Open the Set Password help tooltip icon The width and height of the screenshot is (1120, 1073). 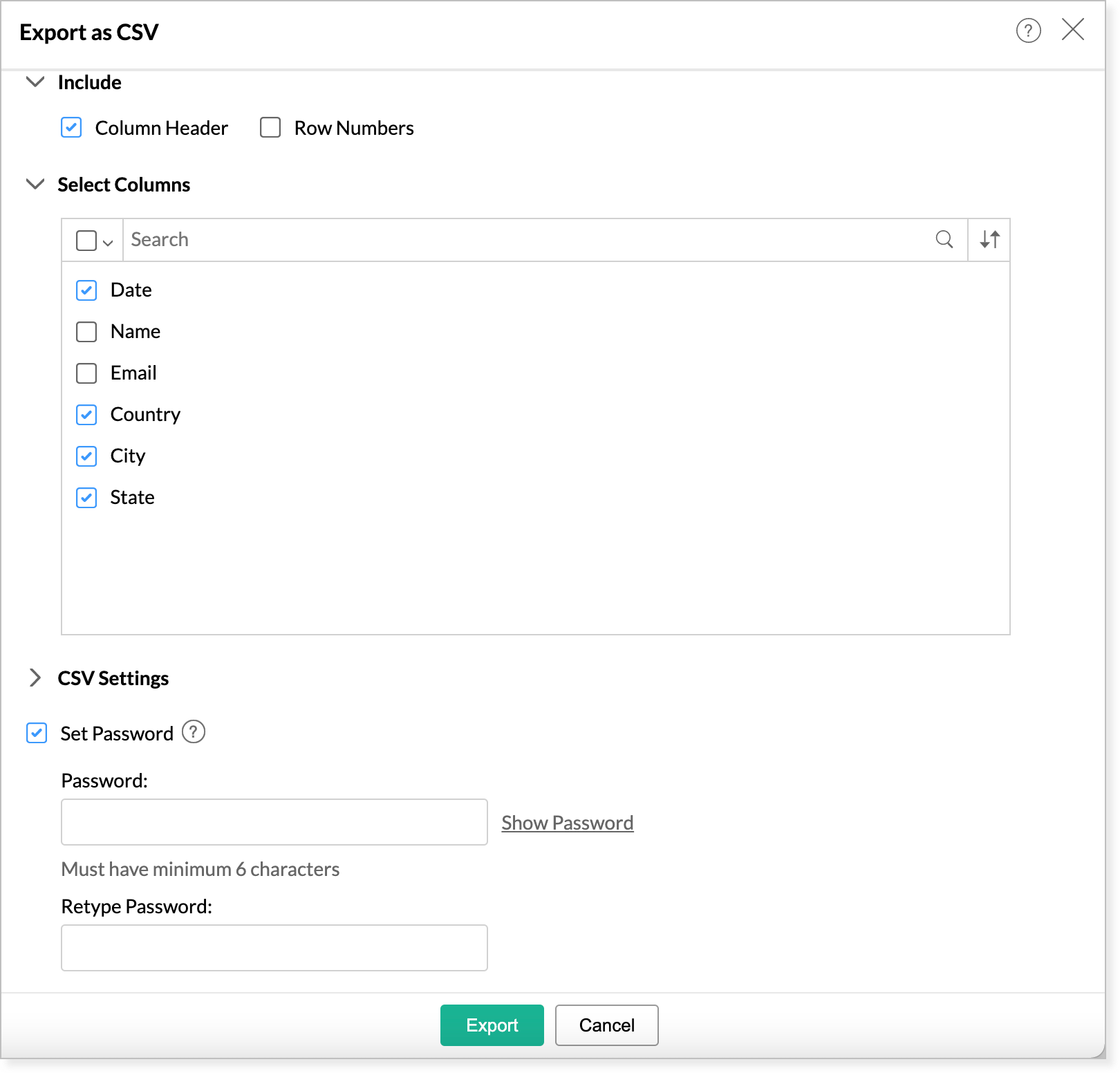coord(194,733)
